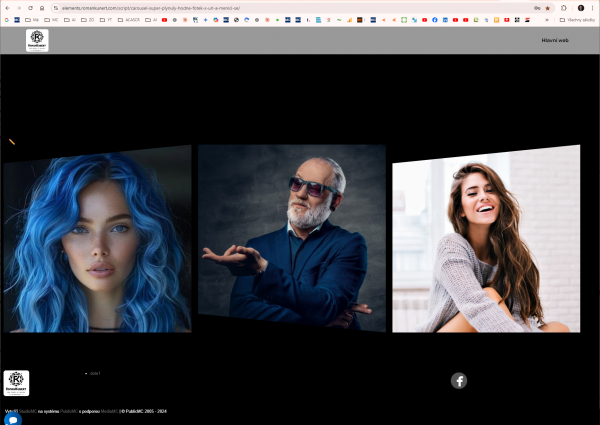
Task: Click the browser reload button
Action: pos(29,7)
